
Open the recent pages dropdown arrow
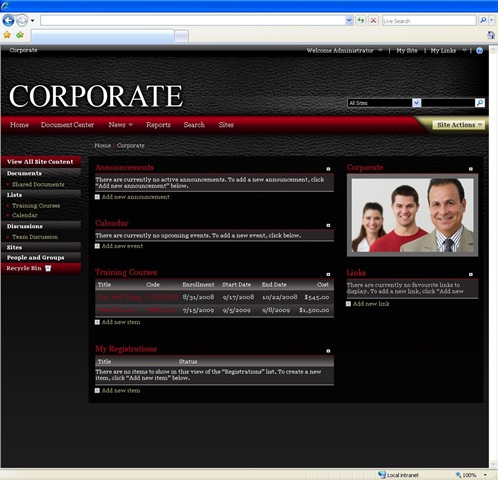pos(32,21)
